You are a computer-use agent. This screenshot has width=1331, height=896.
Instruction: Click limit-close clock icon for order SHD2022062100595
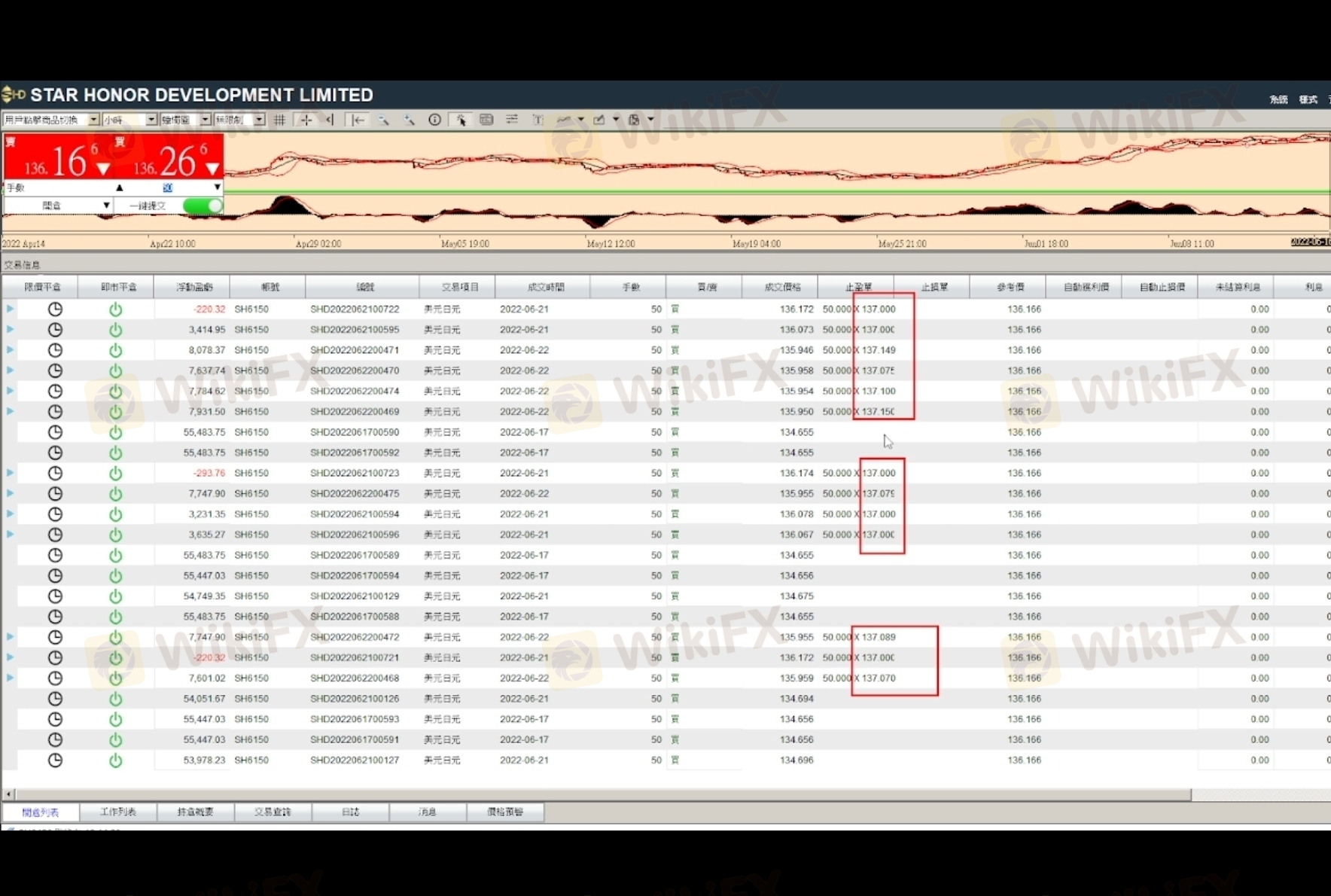(x=55, y=330)
